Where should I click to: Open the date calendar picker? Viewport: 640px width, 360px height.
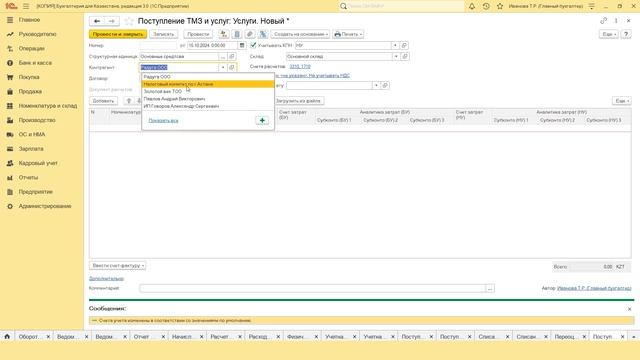click(x=242, y=45)
